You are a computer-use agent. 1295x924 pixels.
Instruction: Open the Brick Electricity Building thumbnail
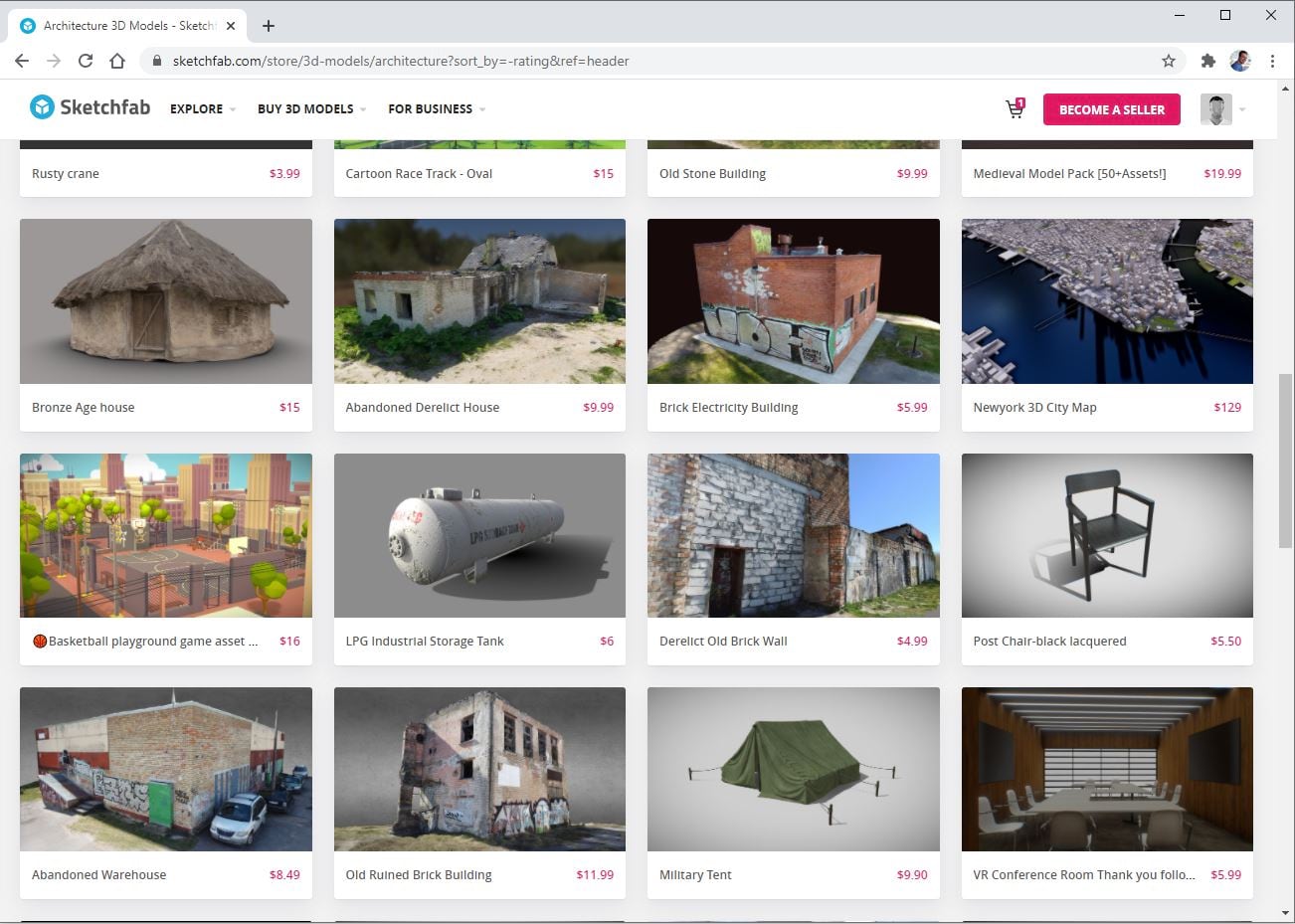(794, 301)
